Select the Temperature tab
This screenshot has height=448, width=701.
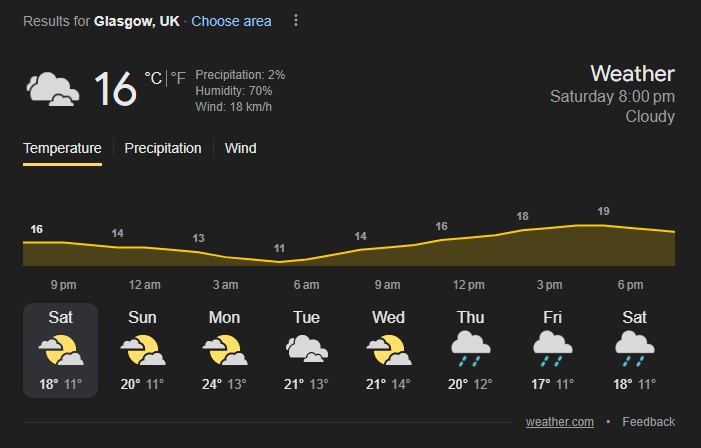(62, 148)
